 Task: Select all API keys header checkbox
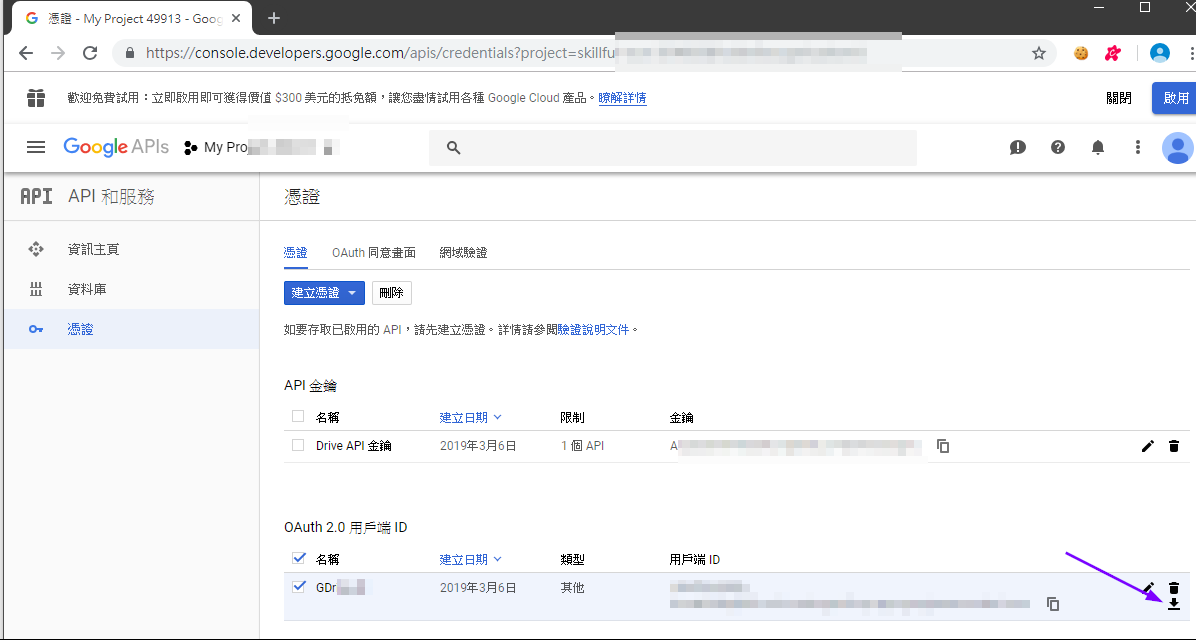tap(298, 416)
